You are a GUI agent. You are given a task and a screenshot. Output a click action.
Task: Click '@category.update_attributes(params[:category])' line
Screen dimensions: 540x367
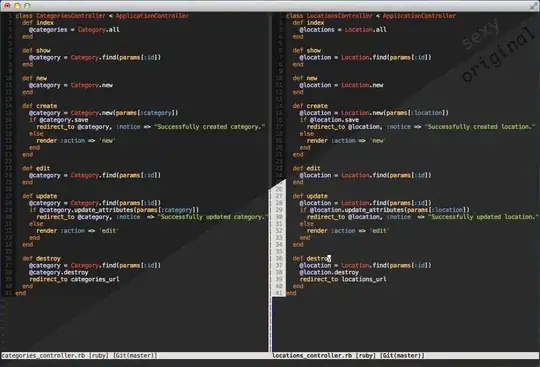pyautogui.click(x=114, y=210)
